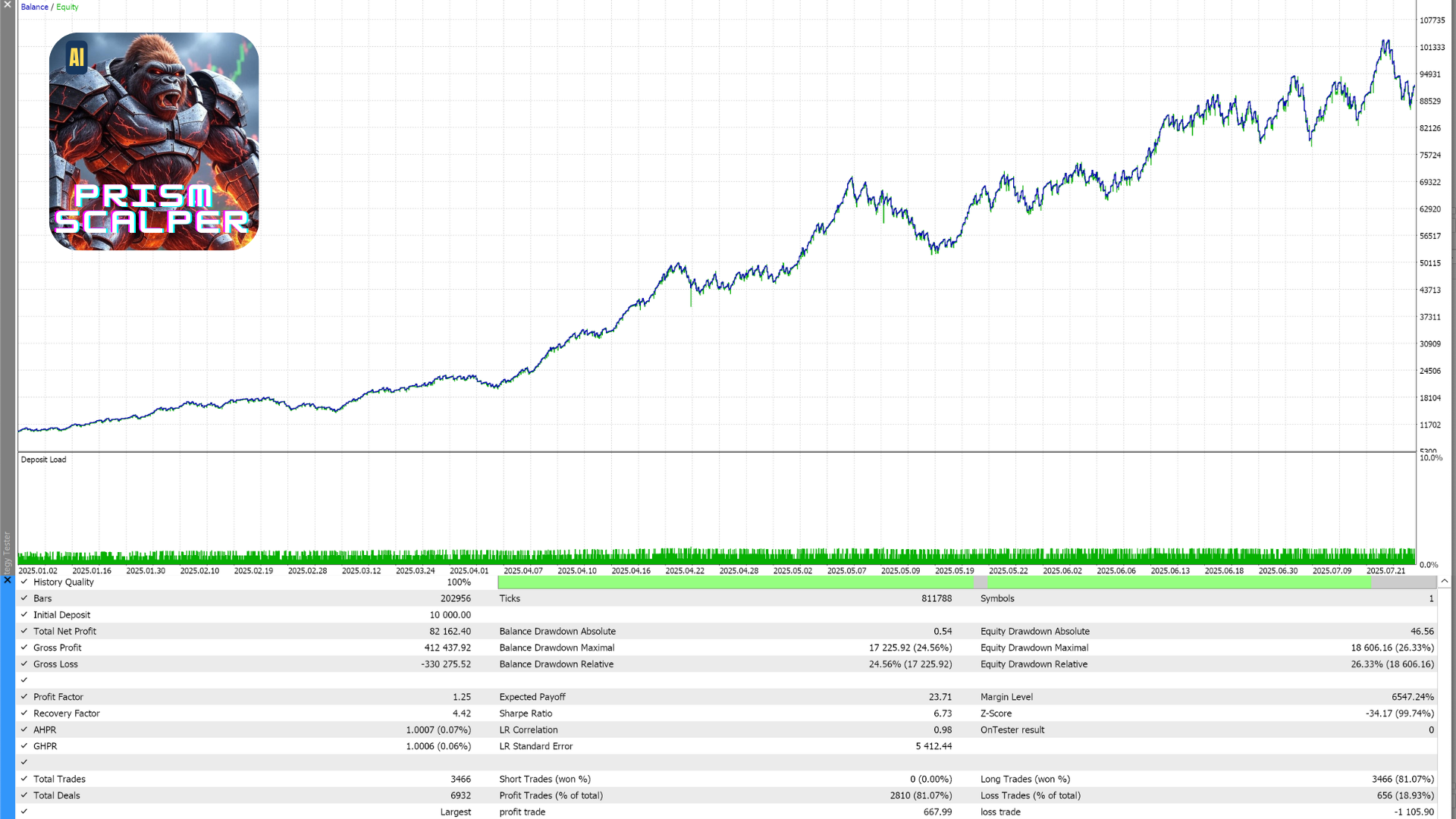Click the Deposit Load chart label

click(43, 460)
